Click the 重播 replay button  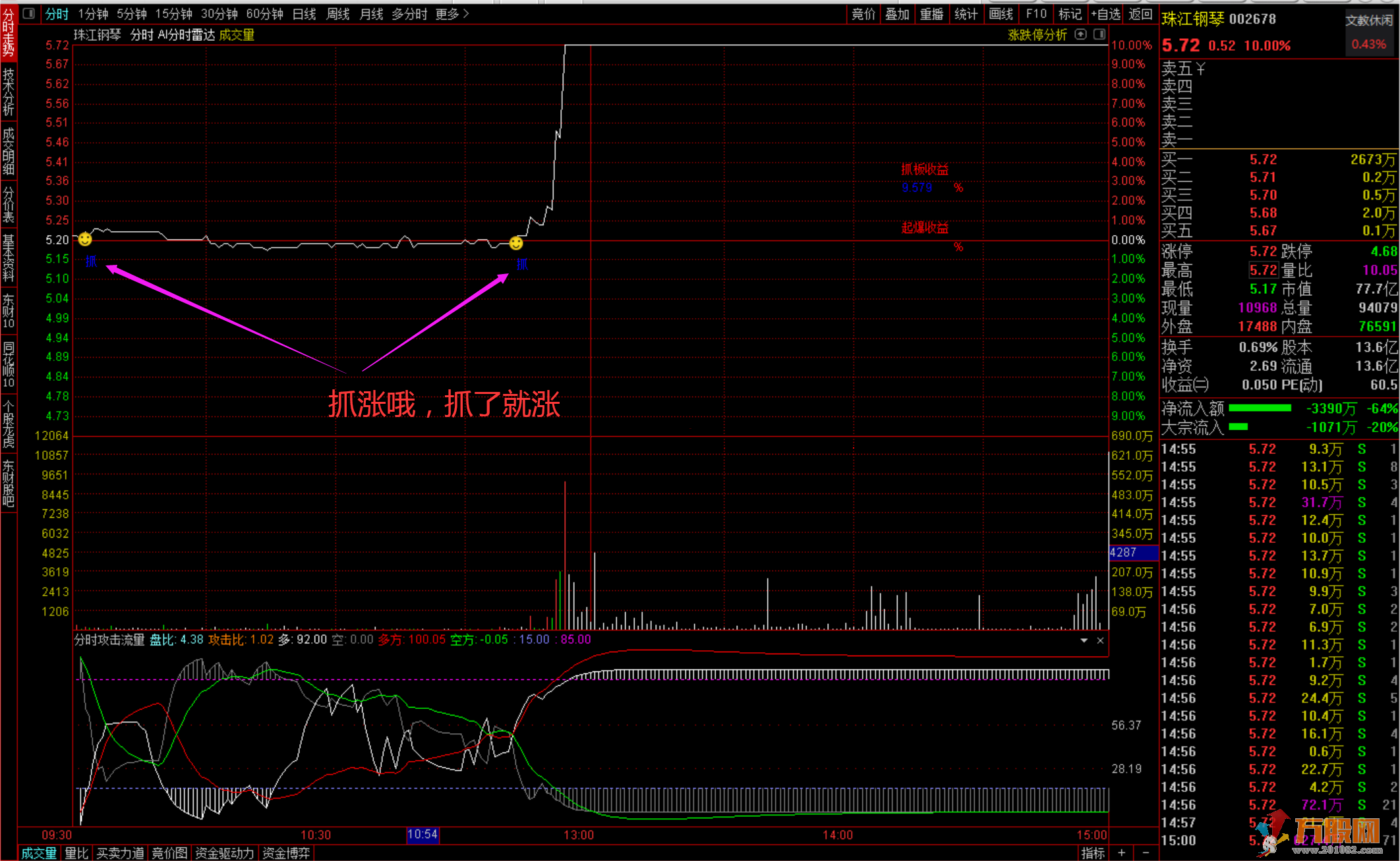click(x=931, y=14)
